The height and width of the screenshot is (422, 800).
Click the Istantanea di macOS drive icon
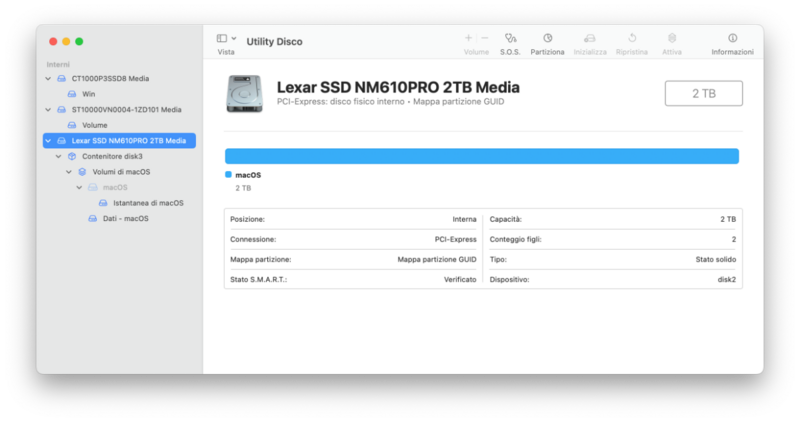pos(103,203)
